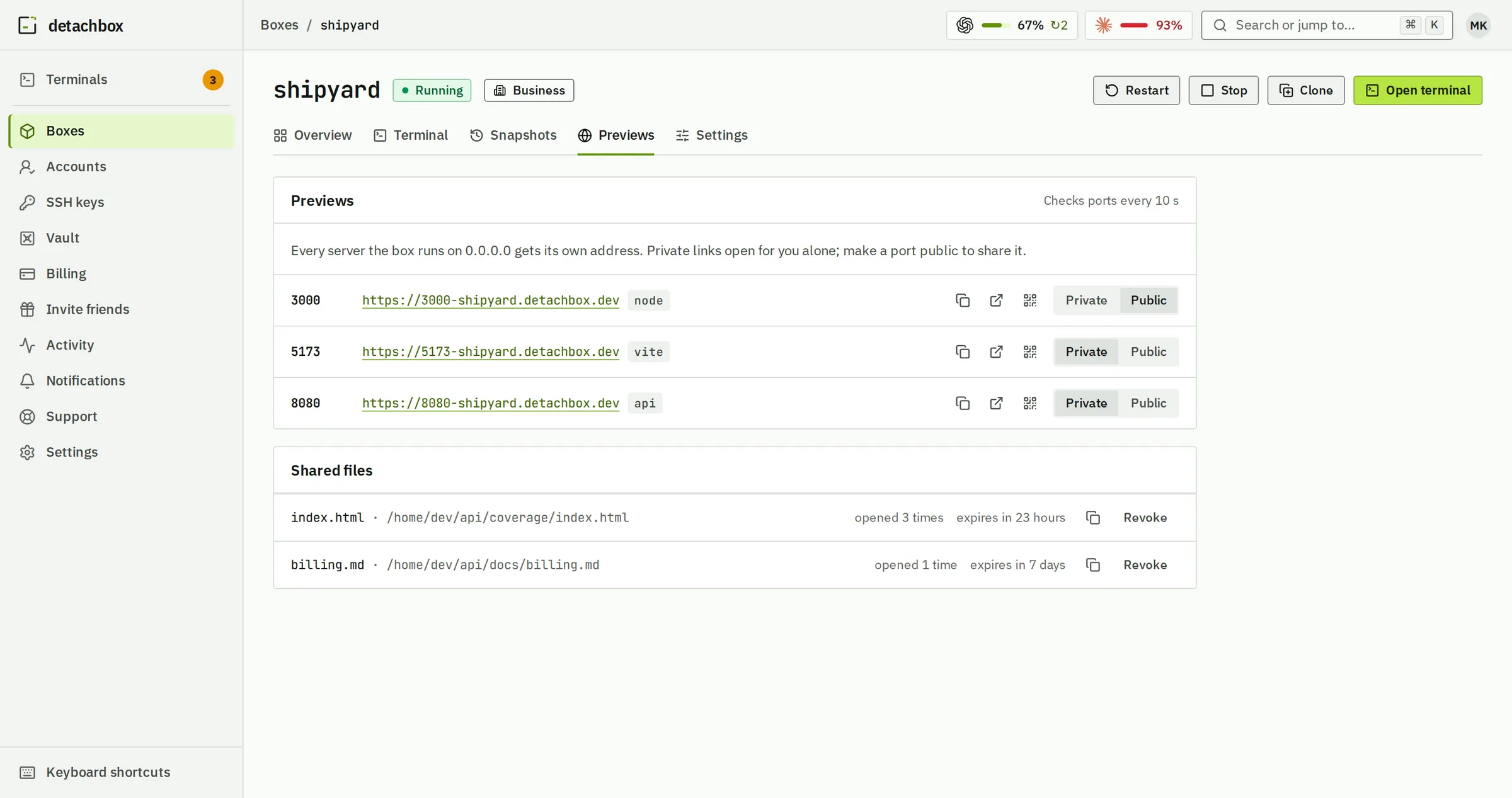
Task: Set port 8080 to Public
Action: [x=1148, y=403]
